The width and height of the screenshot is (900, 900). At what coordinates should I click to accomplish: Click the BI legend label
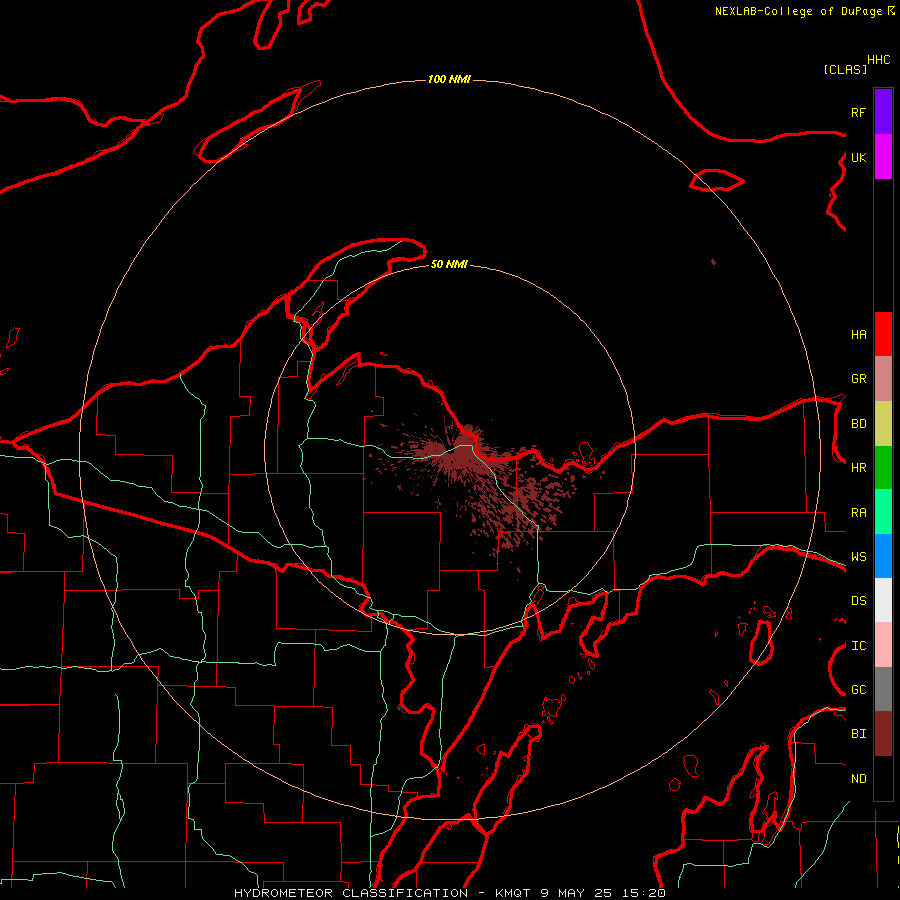coord(858,734)
